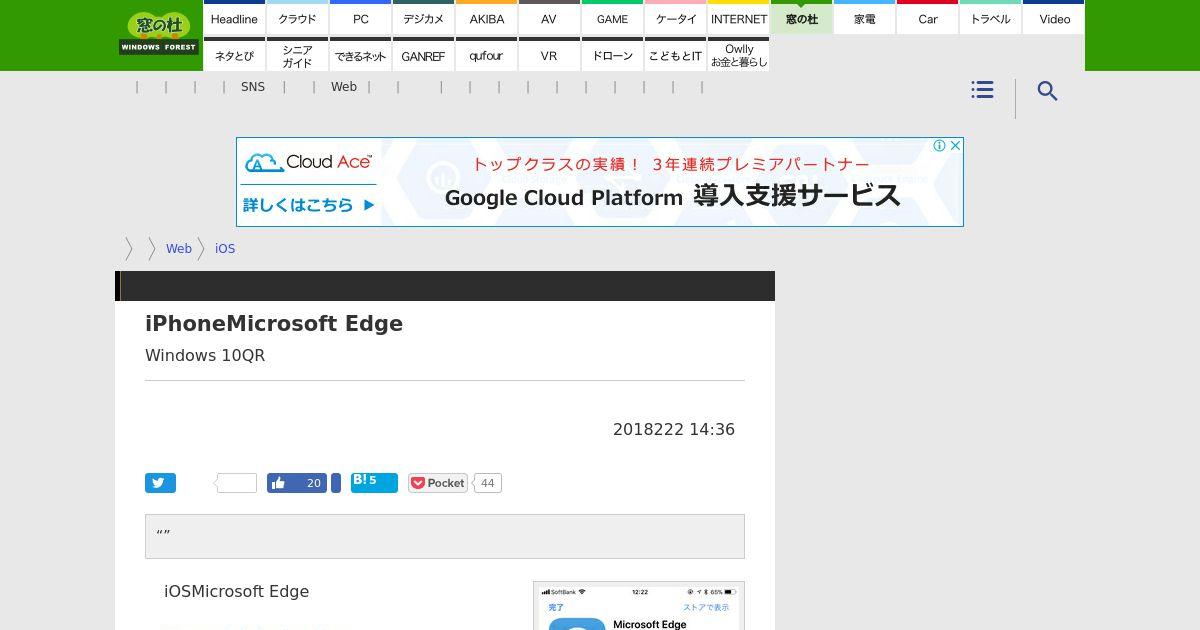Open the ネタとぴ site tab
Viewport: 1200px width, 630px height.
[234, 55]
